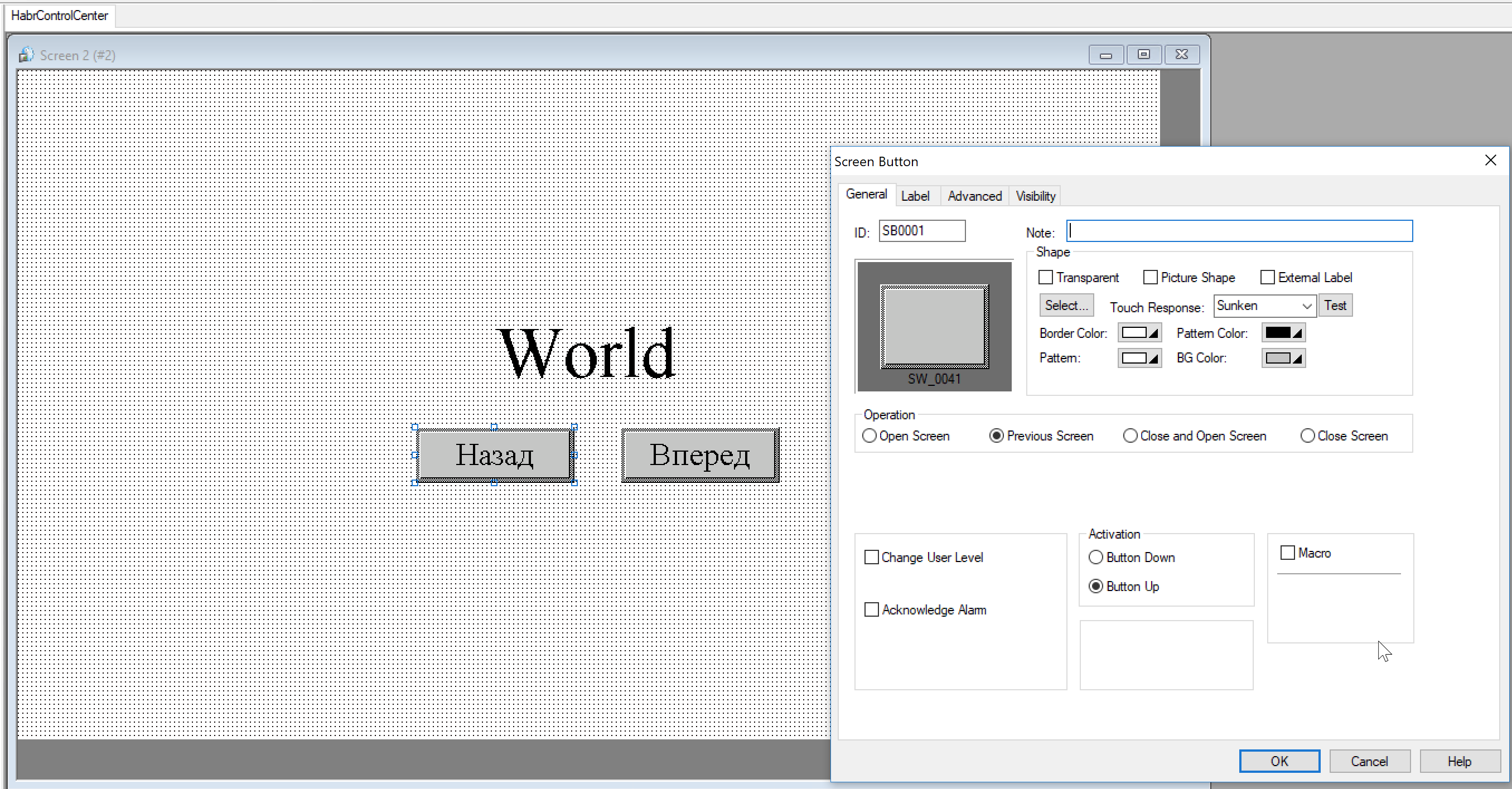Select Button Down activation
1512x789 pixels.
pyautogui.click(x=1095, y=557)
